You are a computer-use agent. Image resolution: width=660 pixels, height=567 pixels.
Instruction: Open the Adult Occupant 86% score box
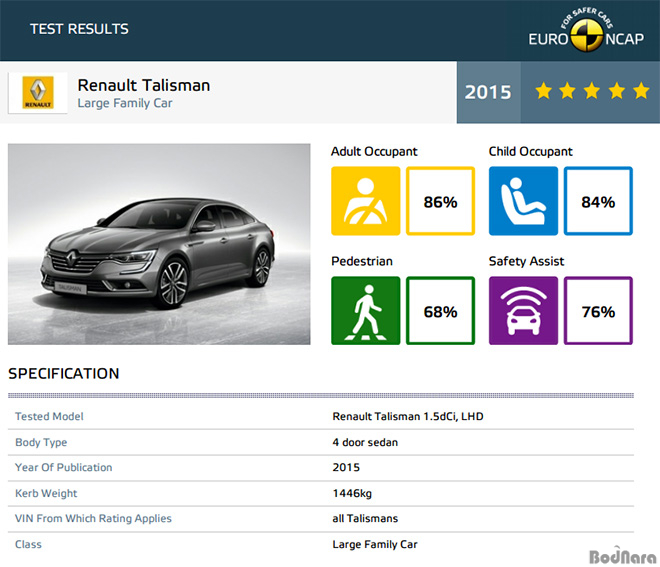[x=440, y=201]
